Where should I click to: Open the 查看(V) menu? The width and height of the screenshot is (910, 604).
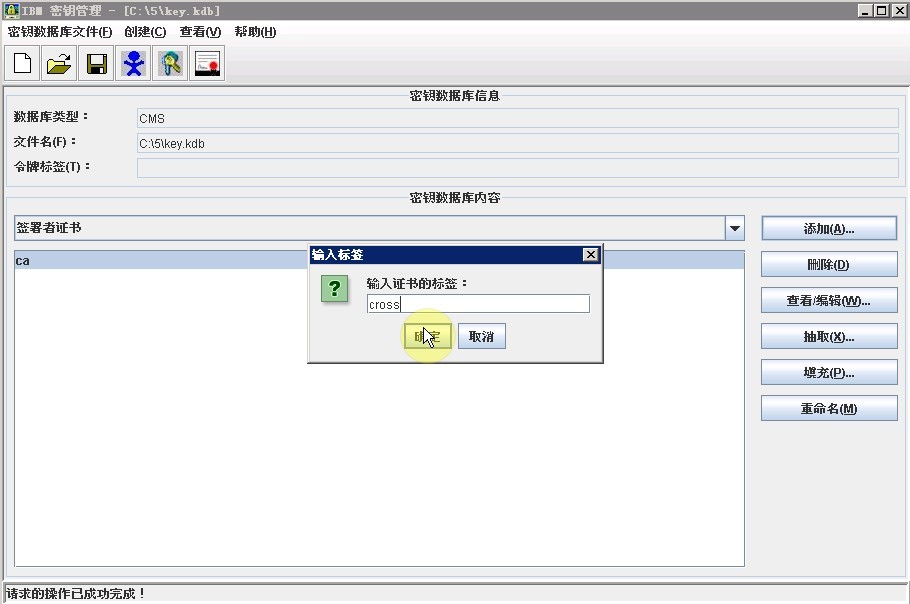coord(200,32)
